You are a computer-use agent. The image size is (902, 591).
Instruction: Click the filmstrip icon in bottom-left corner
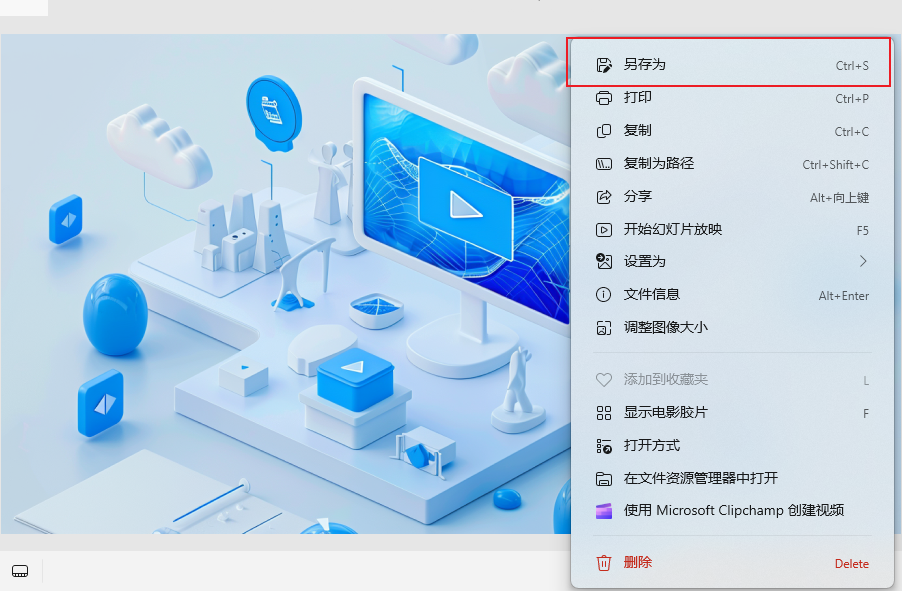click(21, 571)
